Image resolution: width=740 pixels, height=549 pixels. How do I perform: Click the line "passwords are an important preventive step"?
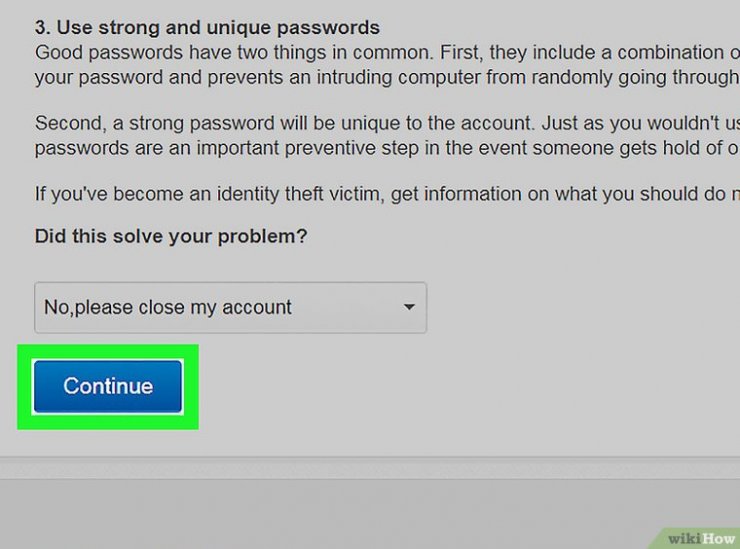click(380, 147)
